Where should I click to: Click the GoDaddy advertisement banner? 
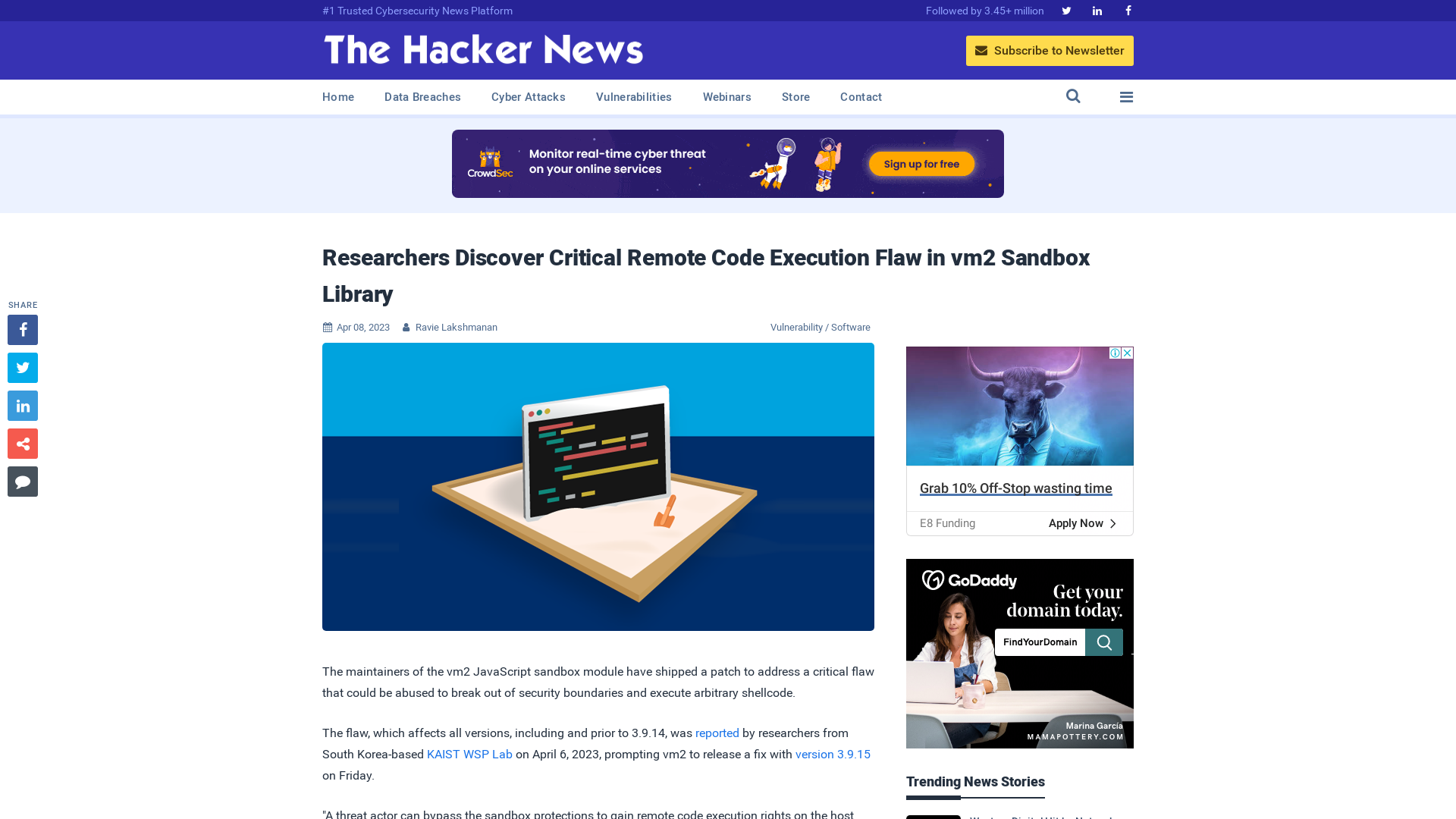[1019, 652]
